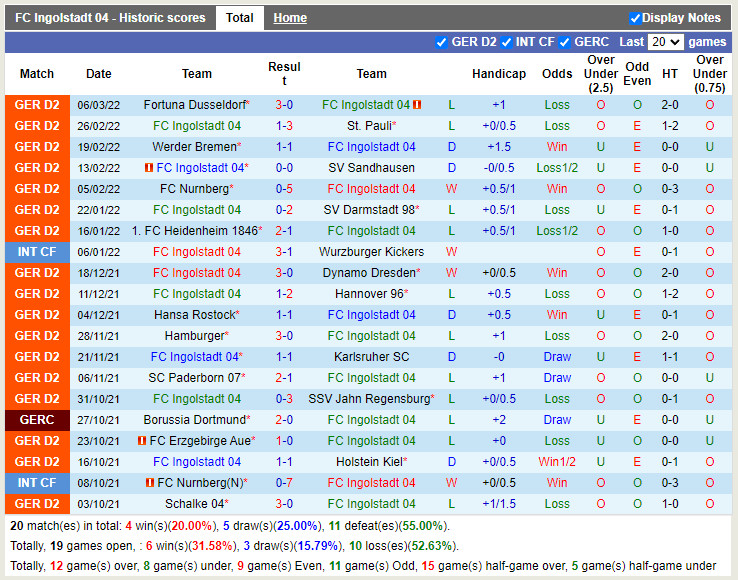Open the Borussia Dortmund team link

(x=194, y=420)
